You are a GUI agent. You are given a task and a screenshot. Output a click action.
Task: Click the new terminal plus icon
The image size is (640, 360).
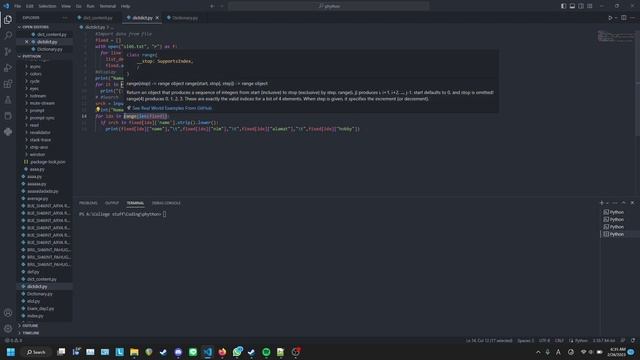tap(601, 203)
